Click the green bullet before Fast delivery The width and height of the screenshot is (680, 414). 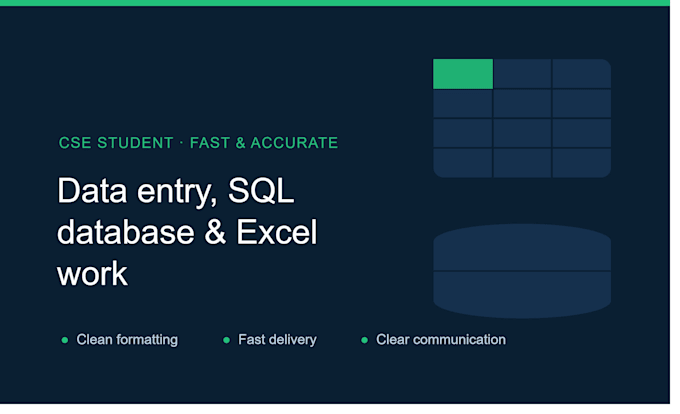click(x=226, y=340)
